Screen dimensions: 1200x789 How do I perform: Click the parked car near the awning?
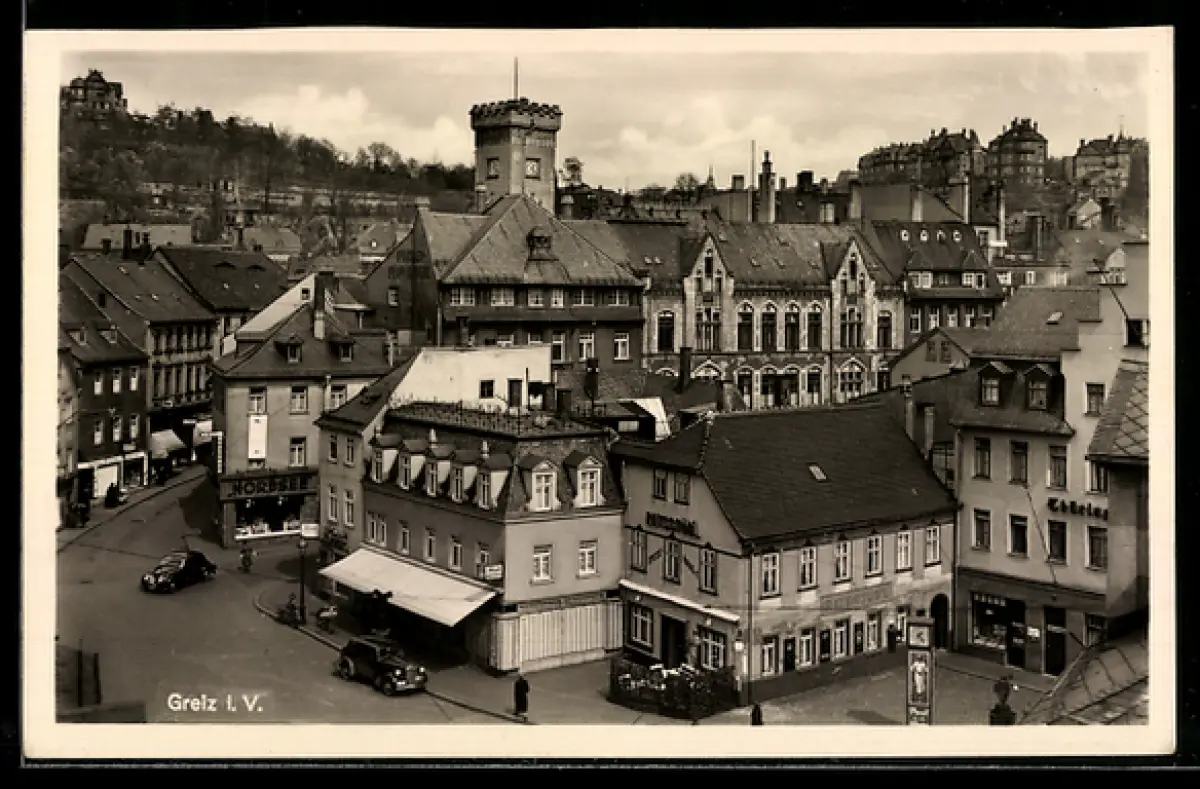click(381, 663)
